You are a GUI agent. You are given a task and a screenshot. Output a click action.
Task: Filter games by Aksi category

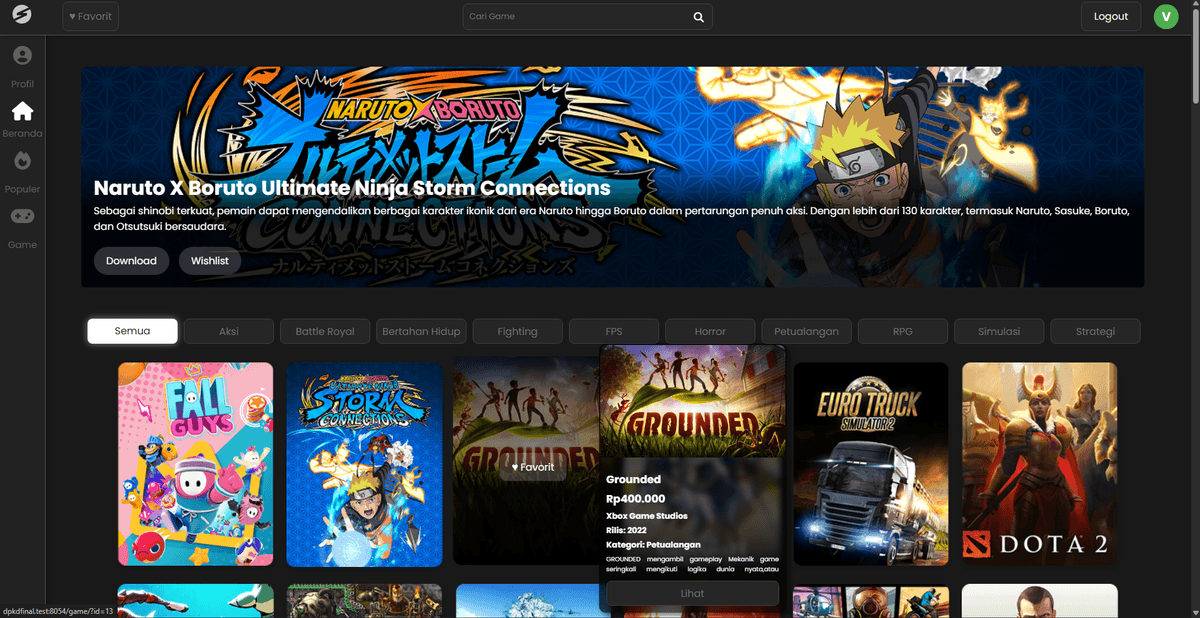pyautogui.click(x=229, y=331)
